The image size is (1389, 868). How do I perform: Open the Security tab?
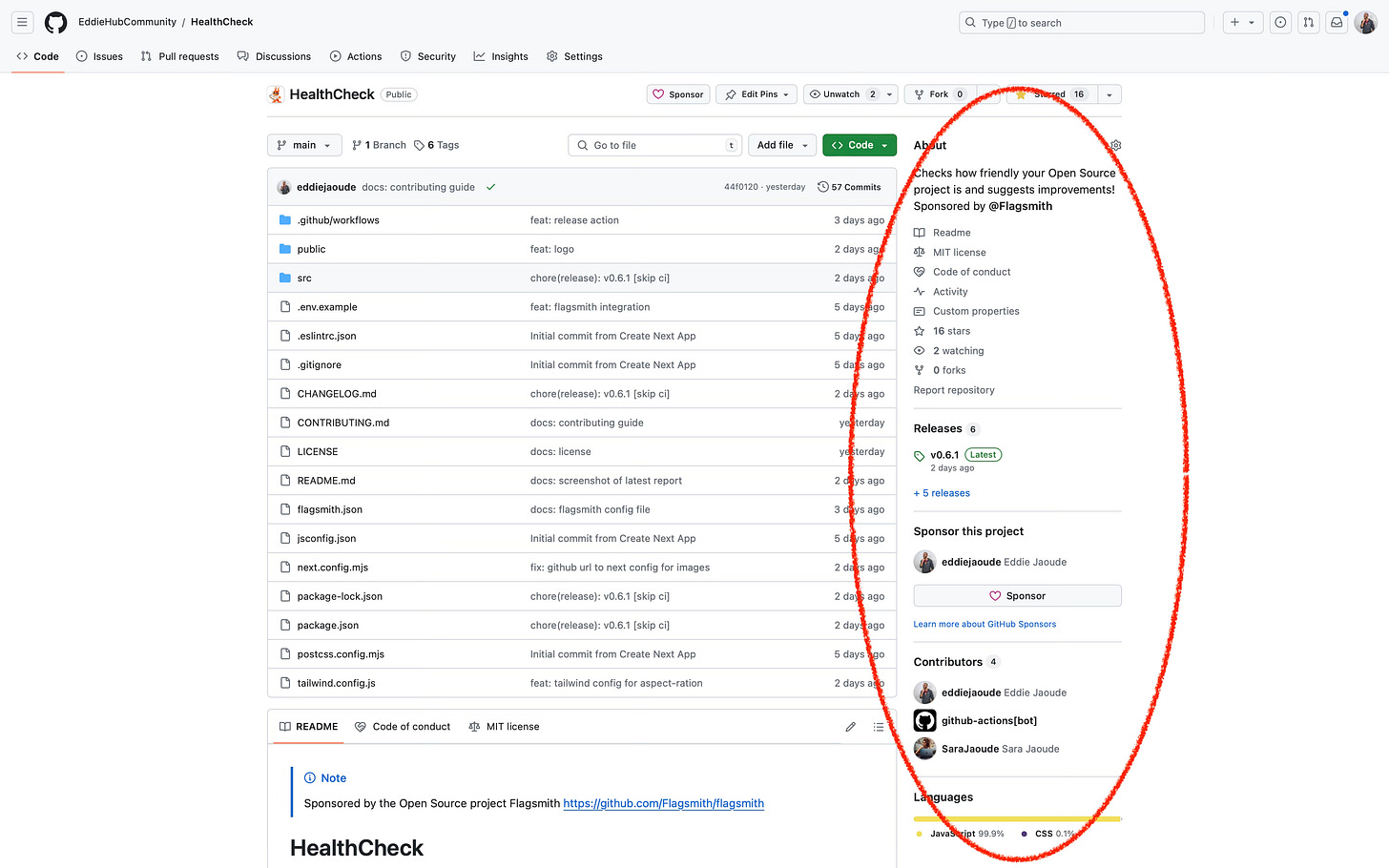click(427, 56)
